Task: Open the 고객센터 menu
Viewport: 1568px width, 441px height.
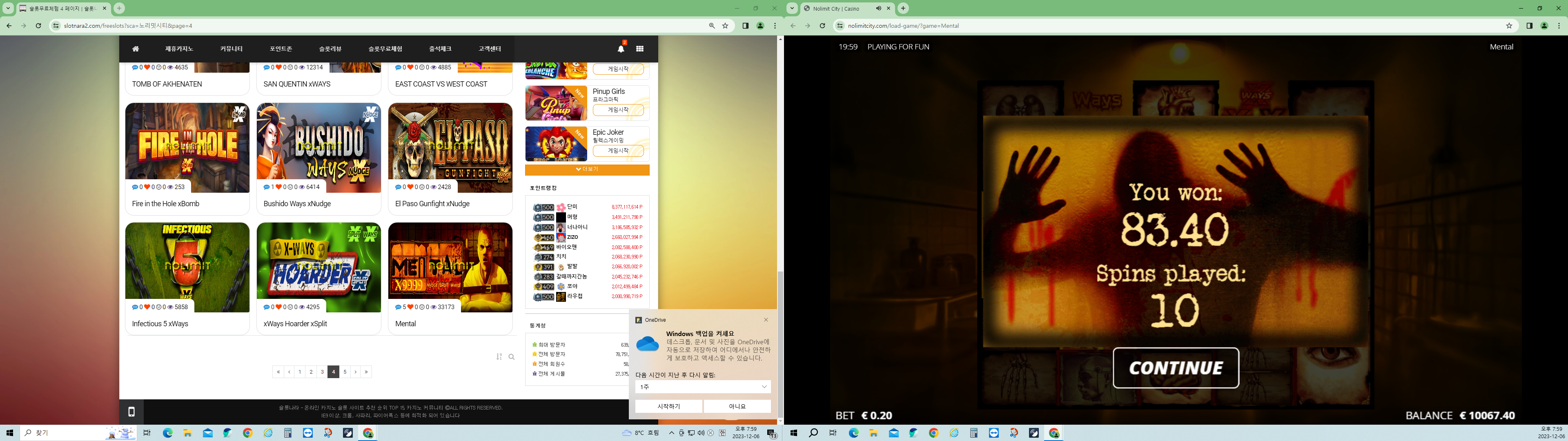Action: pyautogui.click(x=490, y=49)
